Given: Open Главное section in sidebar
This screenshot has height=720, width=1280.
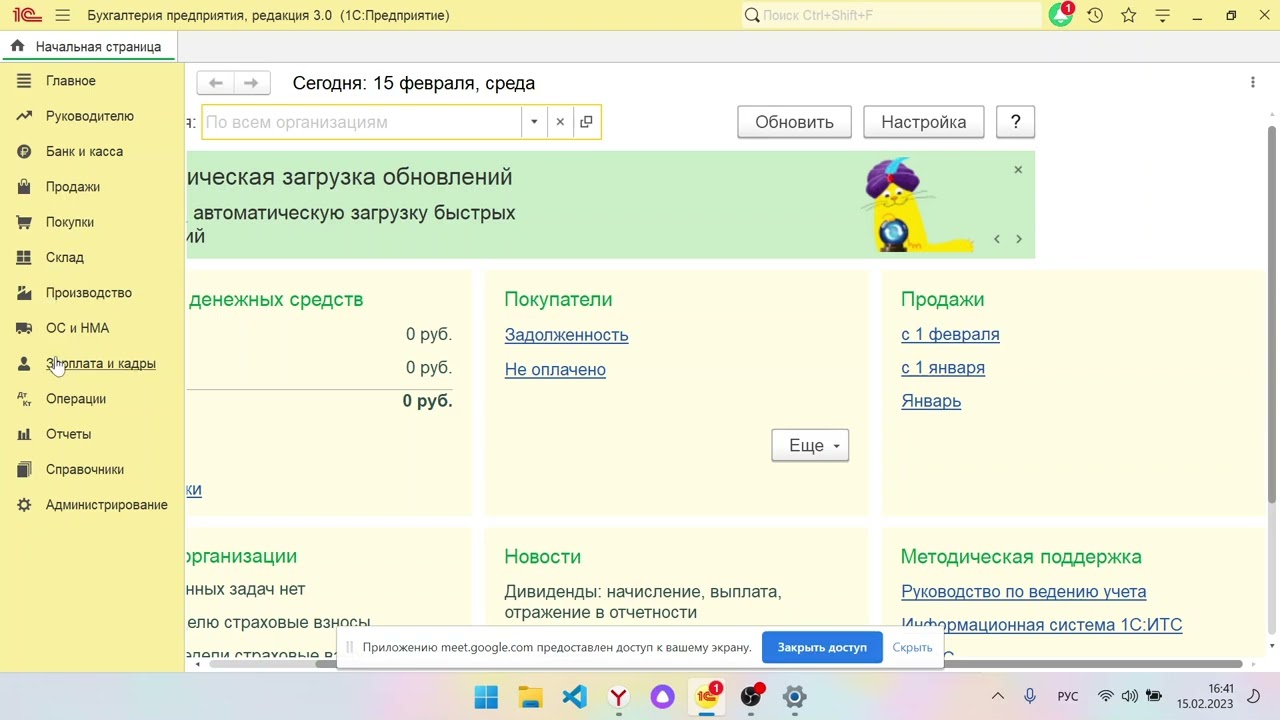Looking at the screenshot, I should (x=71, y=81).
